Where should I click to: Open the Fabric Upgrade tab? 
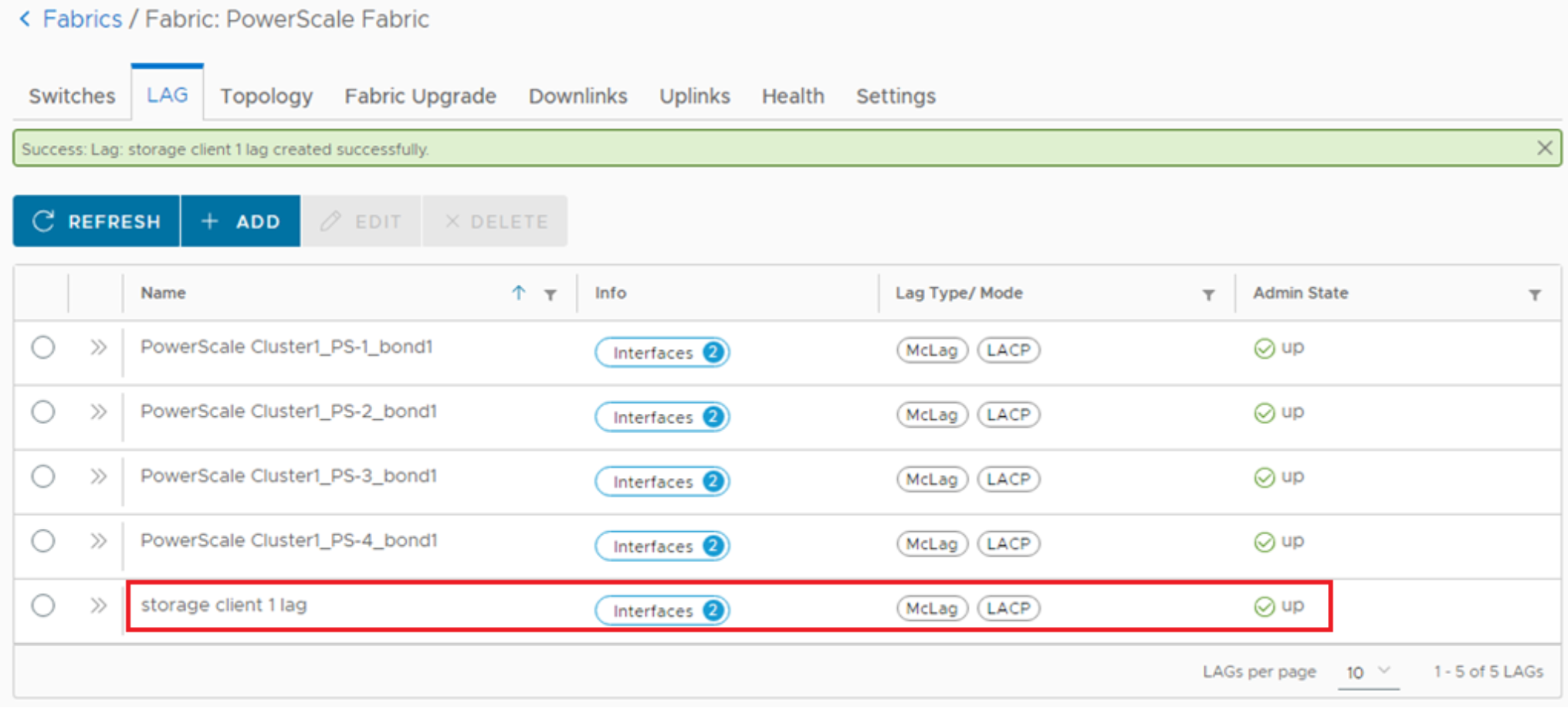coord(420,96)
